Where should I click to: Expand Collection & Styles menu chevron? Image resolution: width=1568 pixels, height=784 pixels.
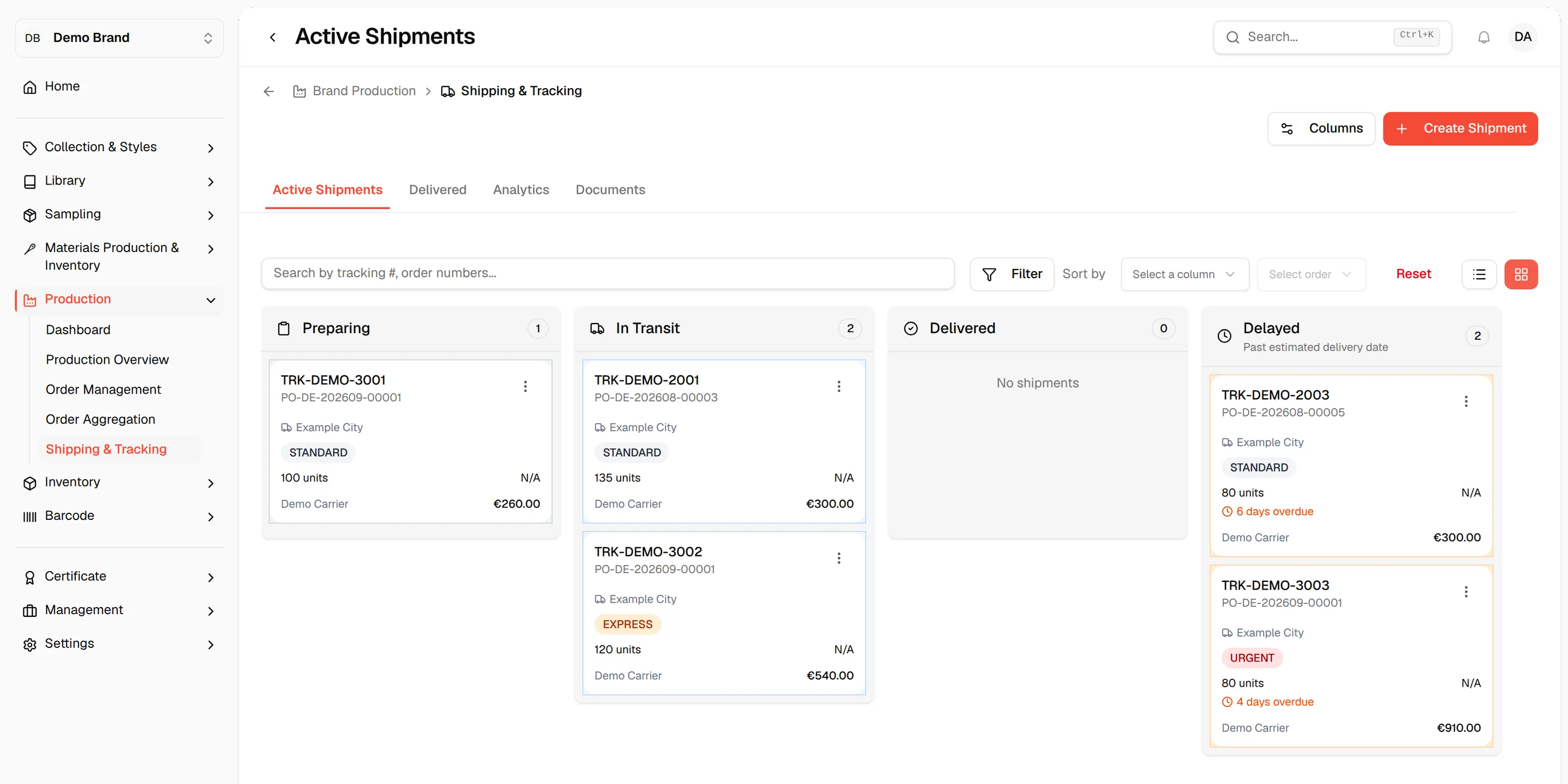pos(211,148)
